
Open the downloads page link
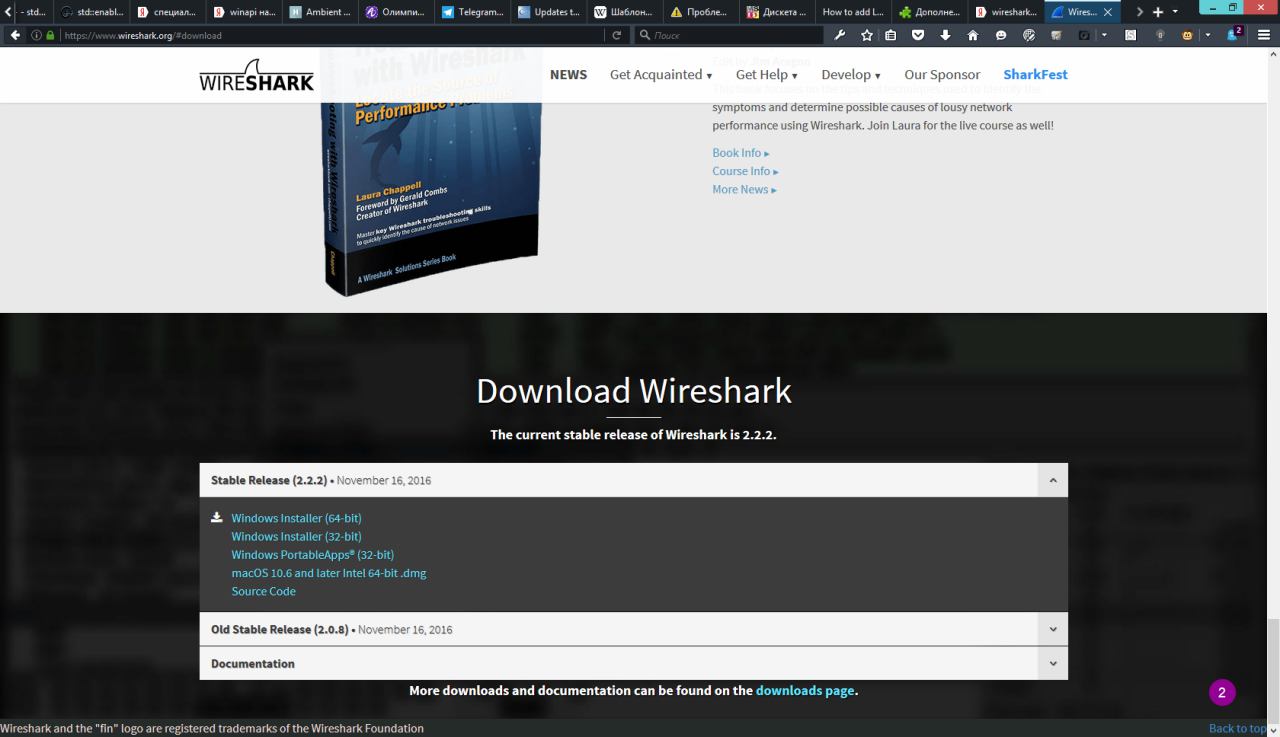[x=805, y=690]
